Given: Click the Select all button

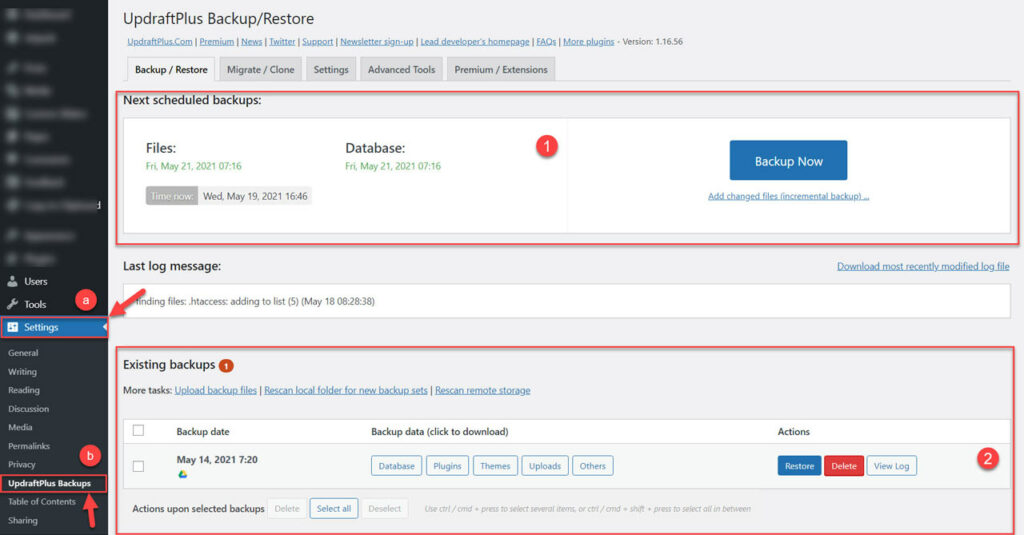Looking at the screenshot, I should click(x=334, y=509).
